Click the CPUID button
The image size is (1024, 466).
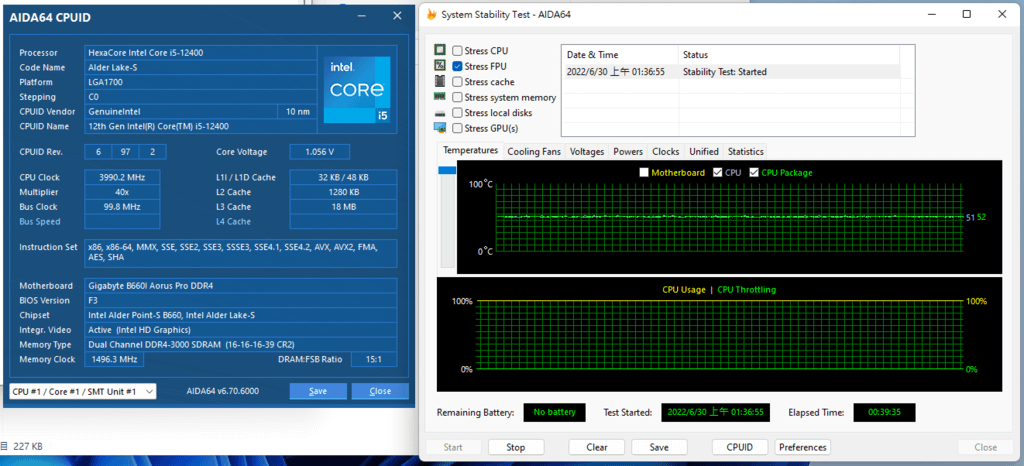point(739,447)
